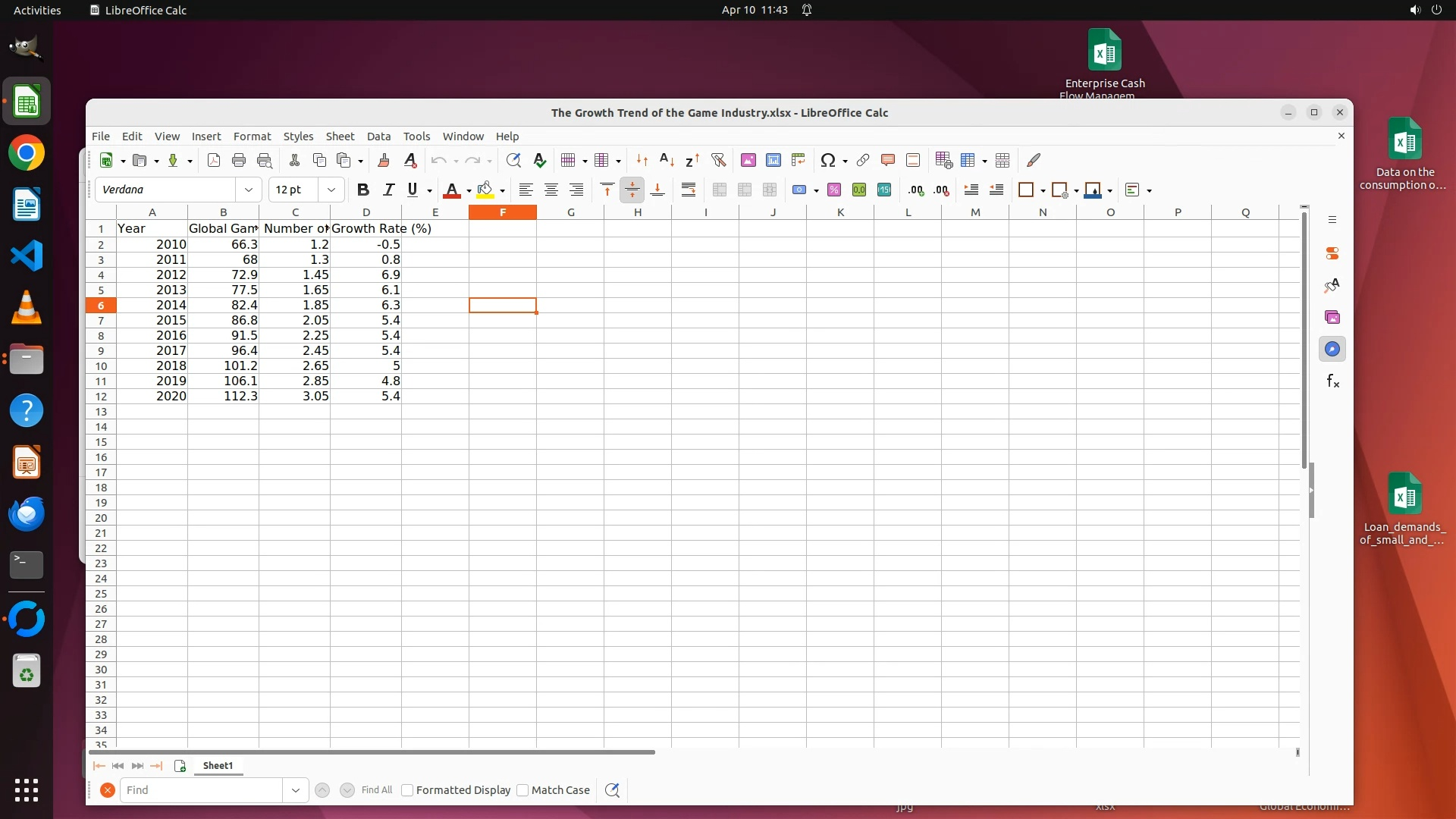Click the Sort Ascending icon
The width and height of the screenshot is (1456, 819).
(667, 160)
